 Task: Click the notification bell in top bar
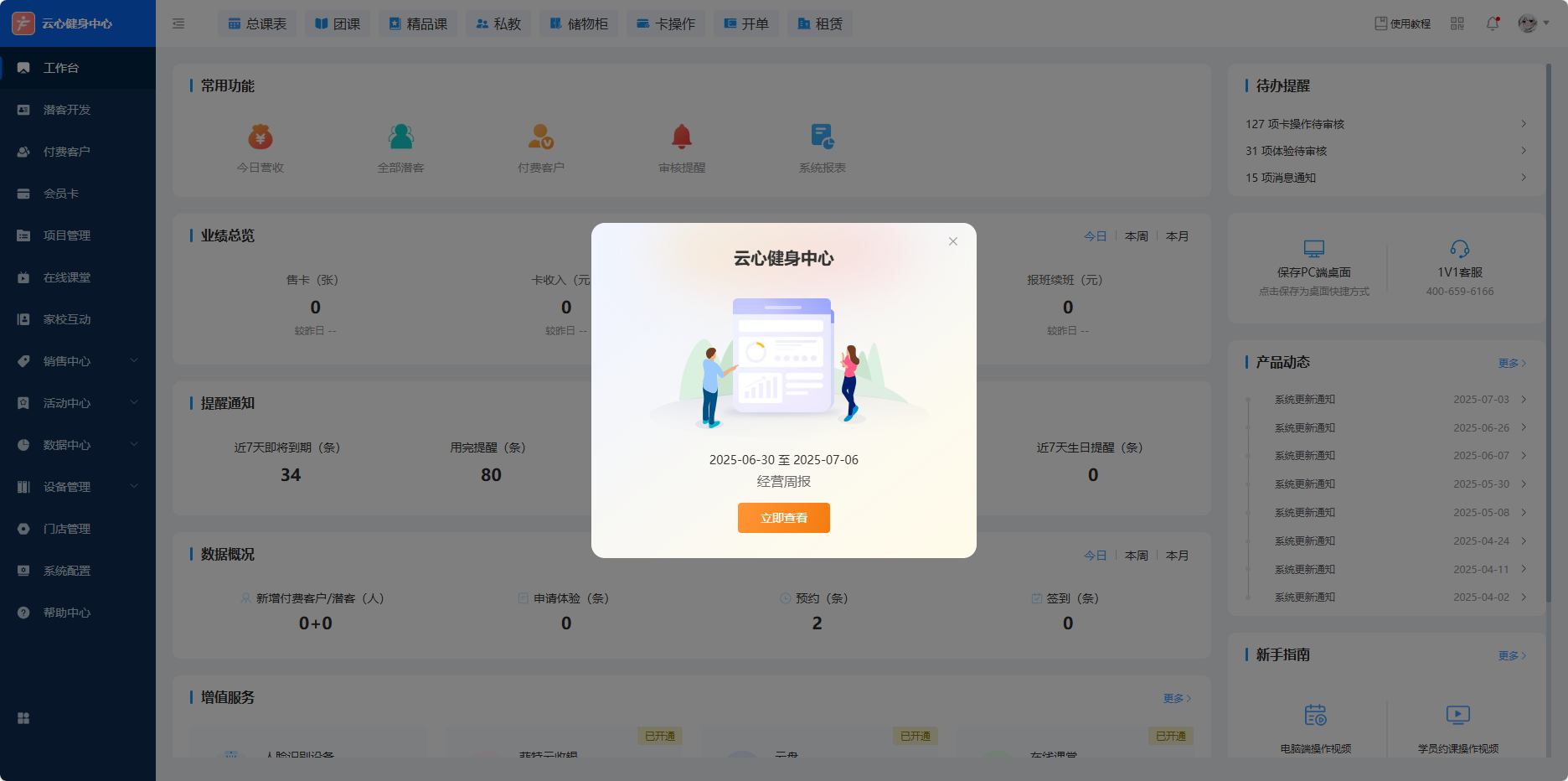[x=1493, y=23]
